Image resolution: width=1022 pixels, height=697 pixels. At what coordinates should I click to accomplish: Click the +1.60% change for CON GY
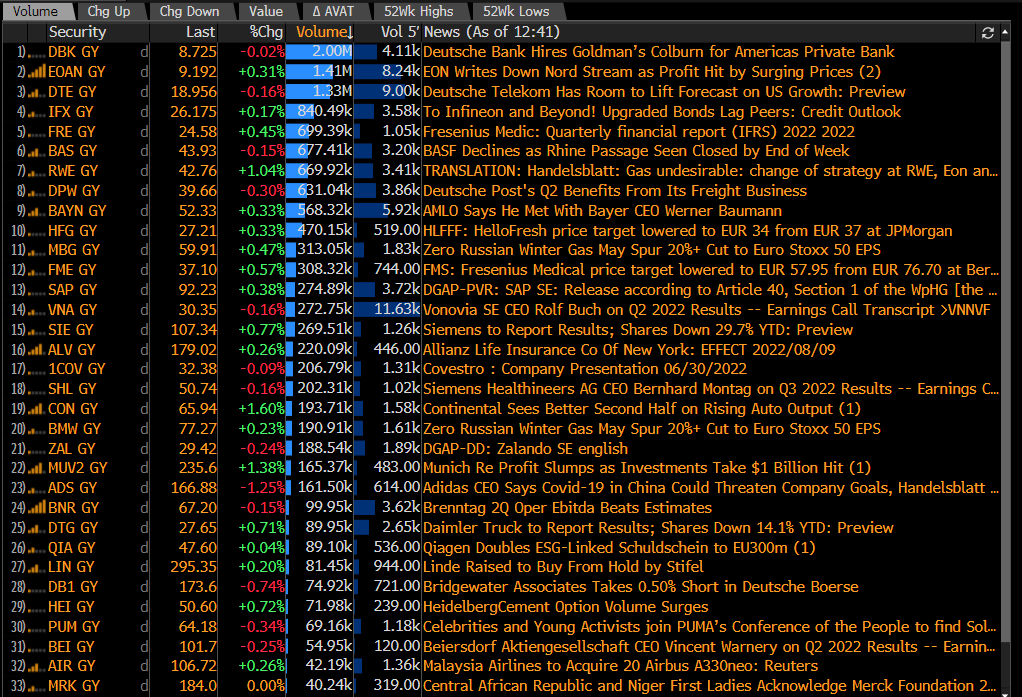tap(261, 409)
